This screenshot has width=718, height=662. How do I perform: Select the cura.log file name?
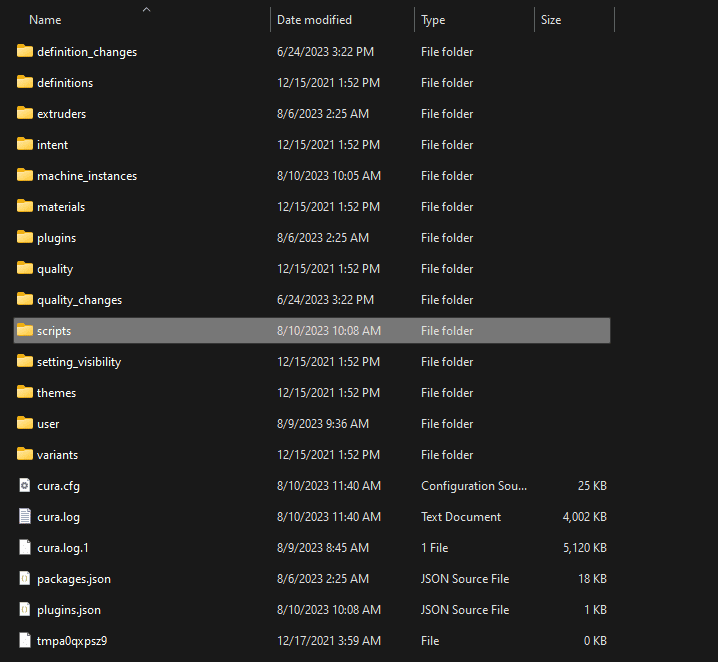pyautogui.click(x=58, y=517)
